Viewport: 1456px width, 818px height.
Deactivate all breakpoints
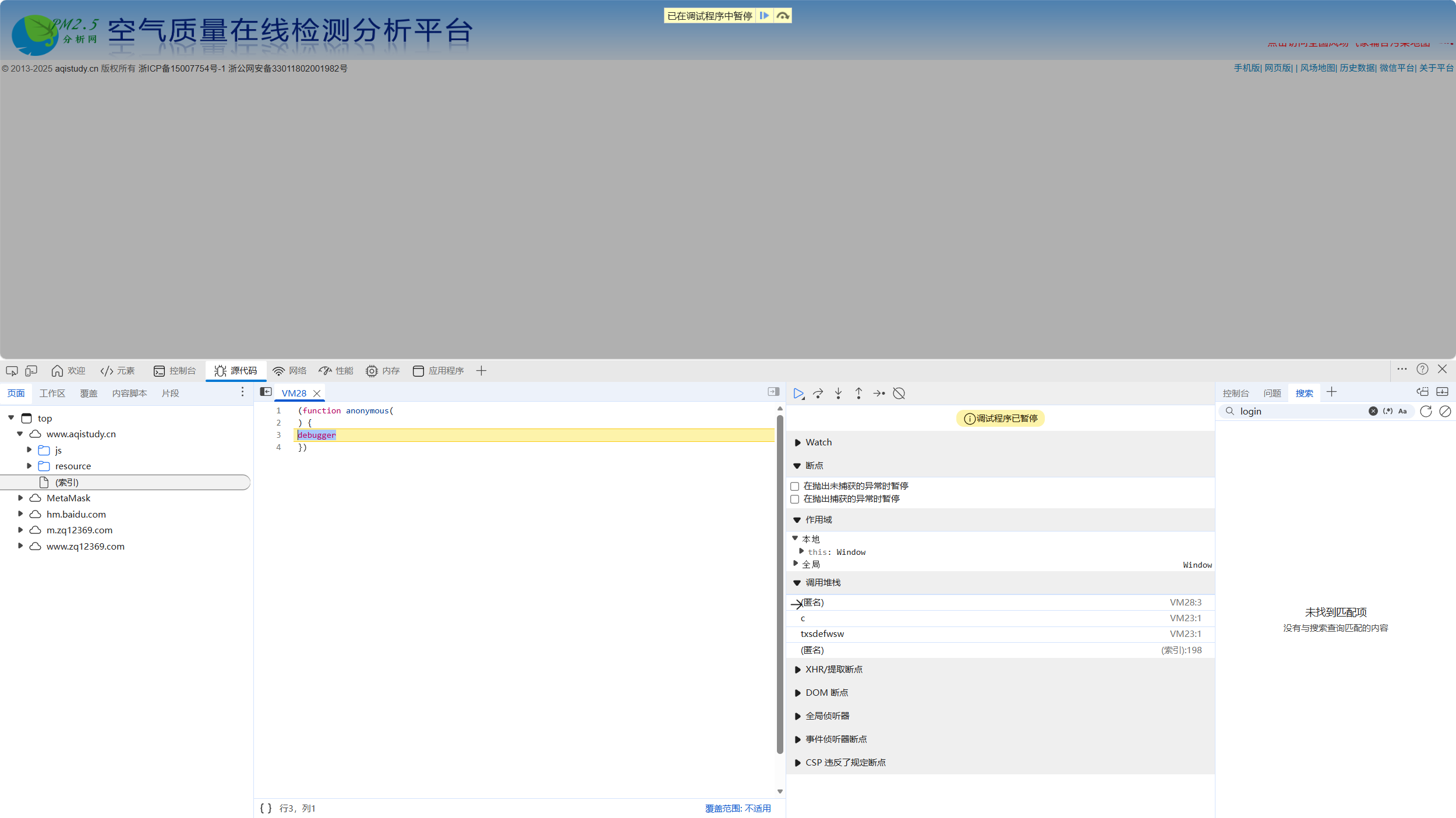(x=899, y=393)
